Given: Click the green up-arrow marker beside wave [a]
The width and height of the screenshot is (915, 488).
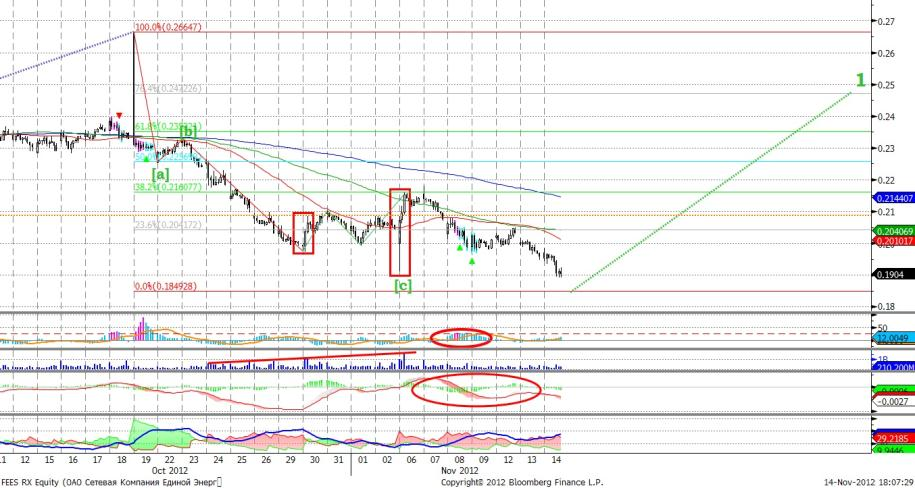Looking at the screenshot, I should 146,158.
